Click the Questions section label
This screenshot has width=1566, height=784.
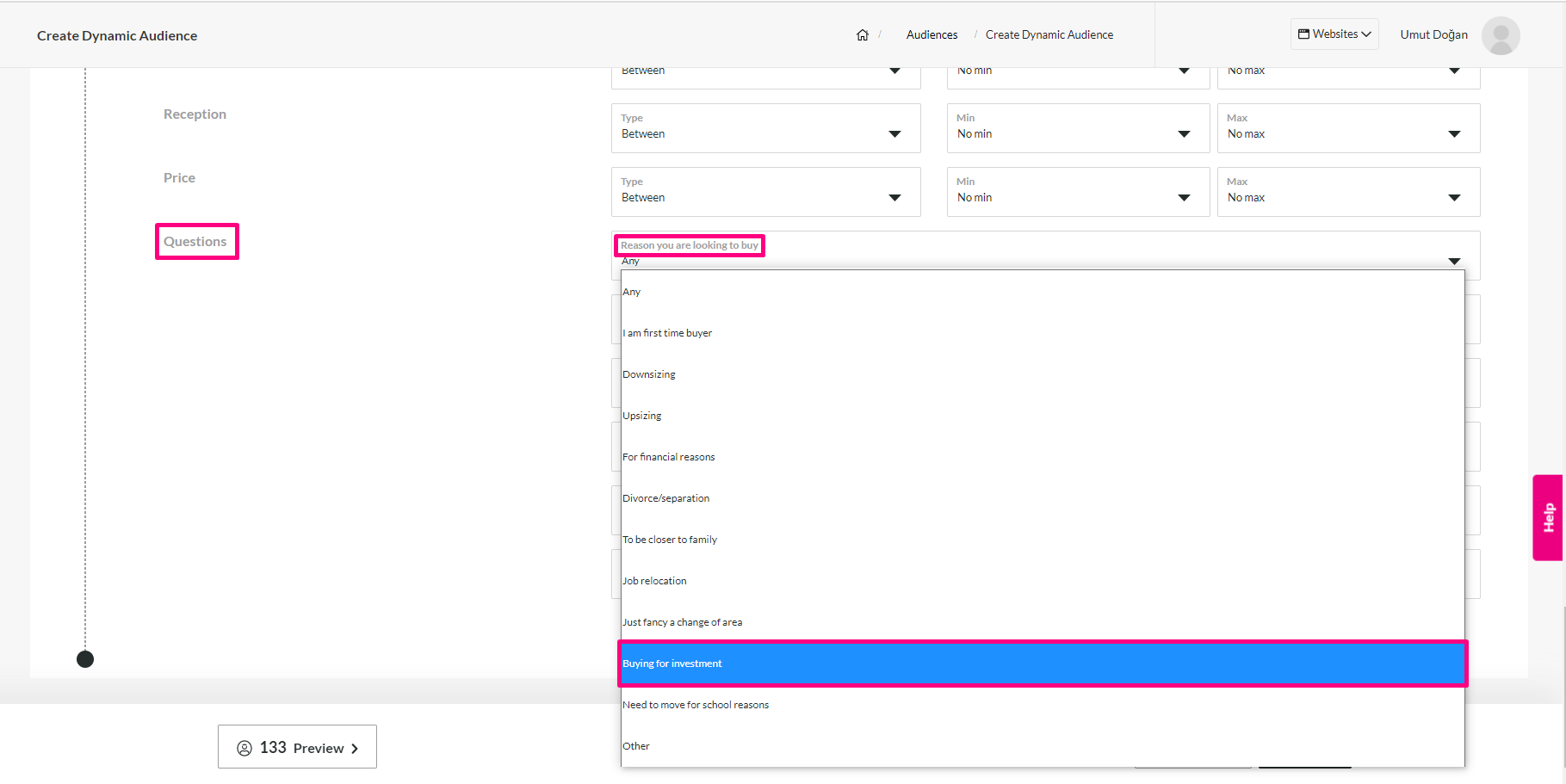pos(195,242)
